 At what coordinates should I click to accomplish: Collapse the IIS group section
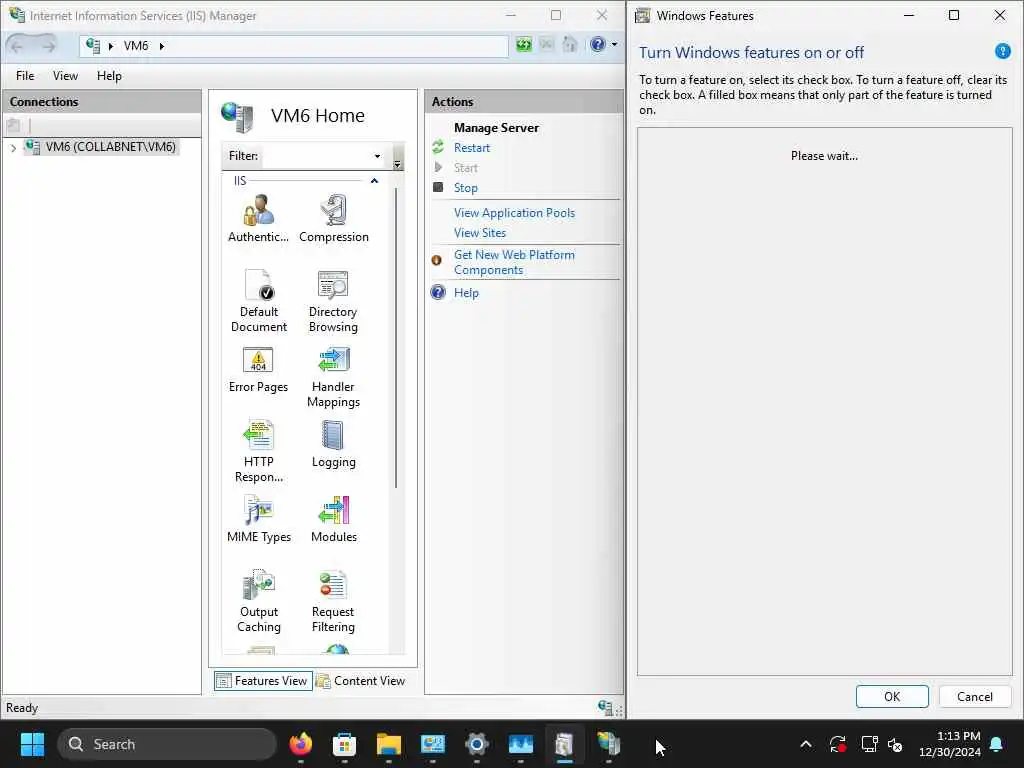374,181
